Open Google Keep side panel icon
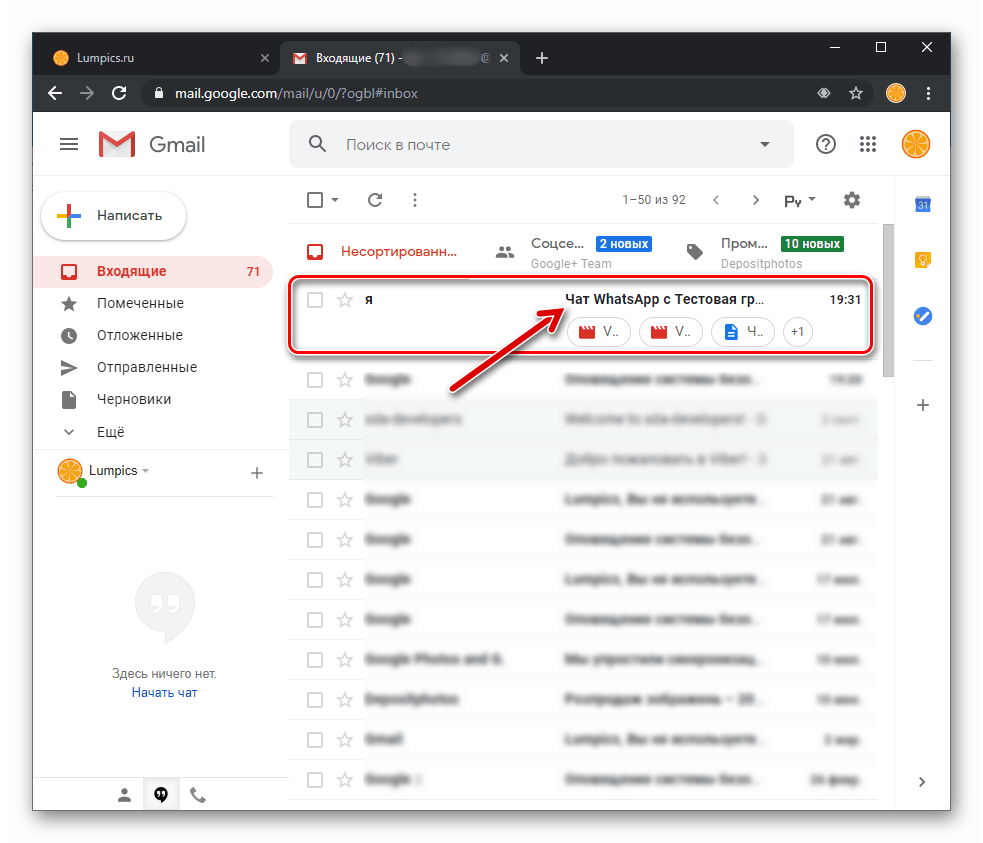 923,259
